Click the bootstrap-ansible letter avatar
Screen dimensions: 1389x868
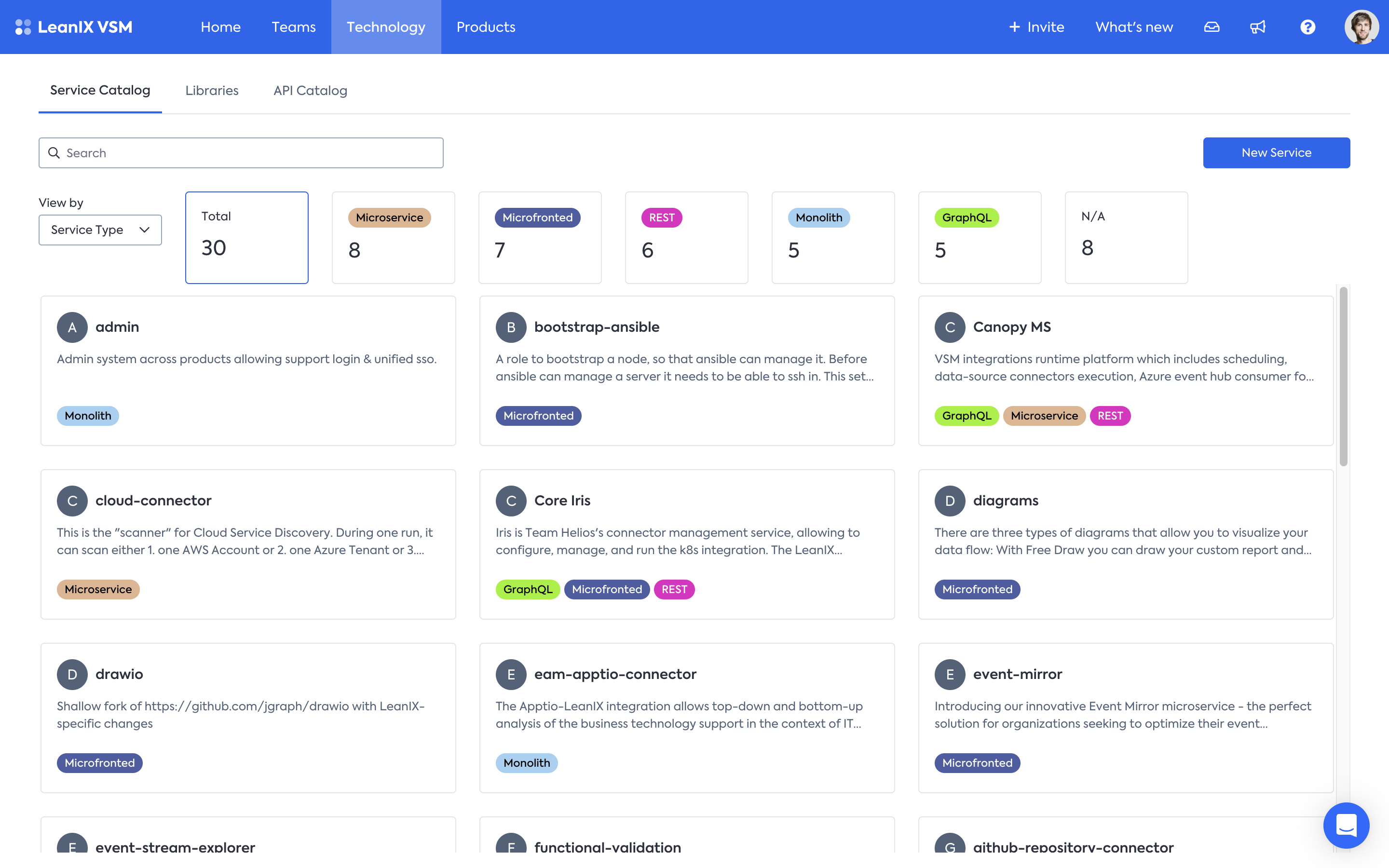click(511, 327)
